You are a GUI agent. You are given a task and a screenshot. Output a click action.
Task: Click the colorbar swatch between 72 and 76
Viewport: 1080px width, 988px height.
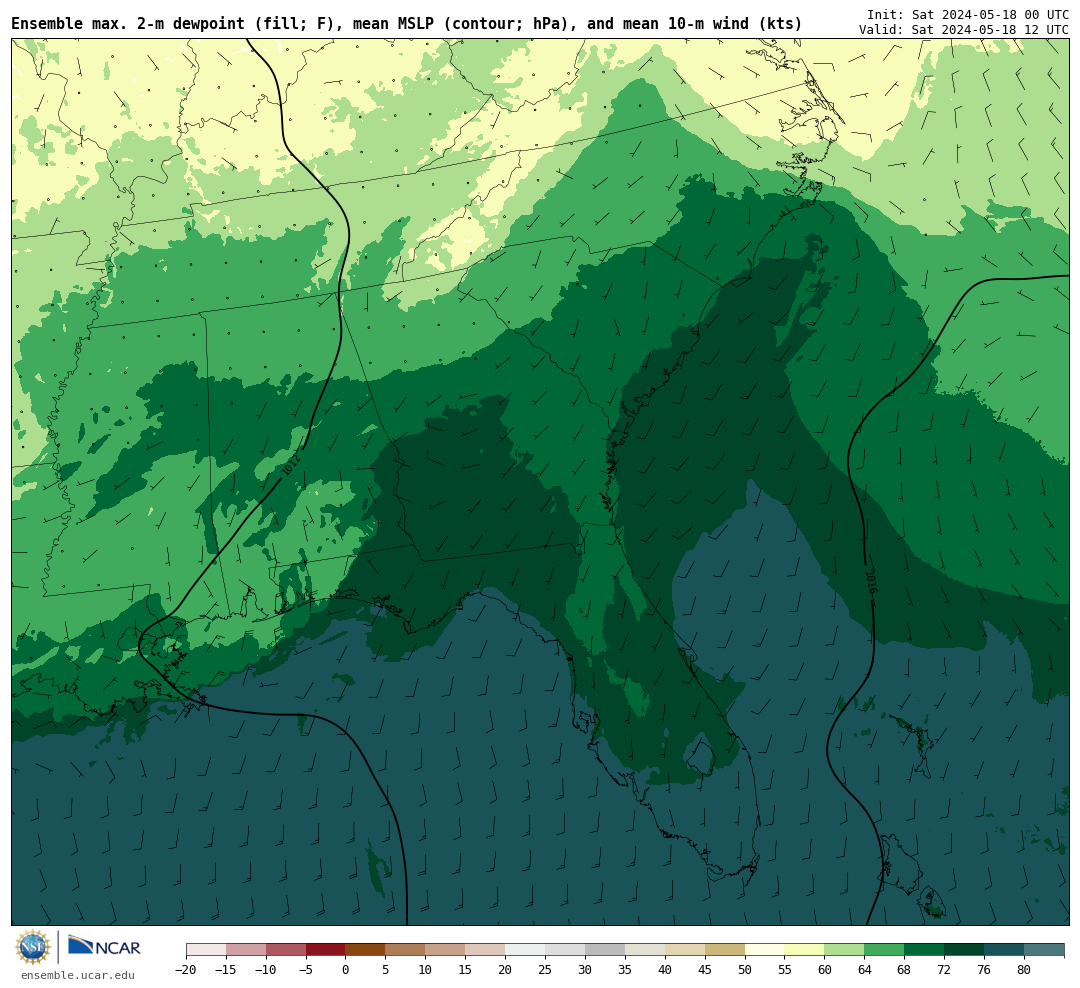click(964, 950)
